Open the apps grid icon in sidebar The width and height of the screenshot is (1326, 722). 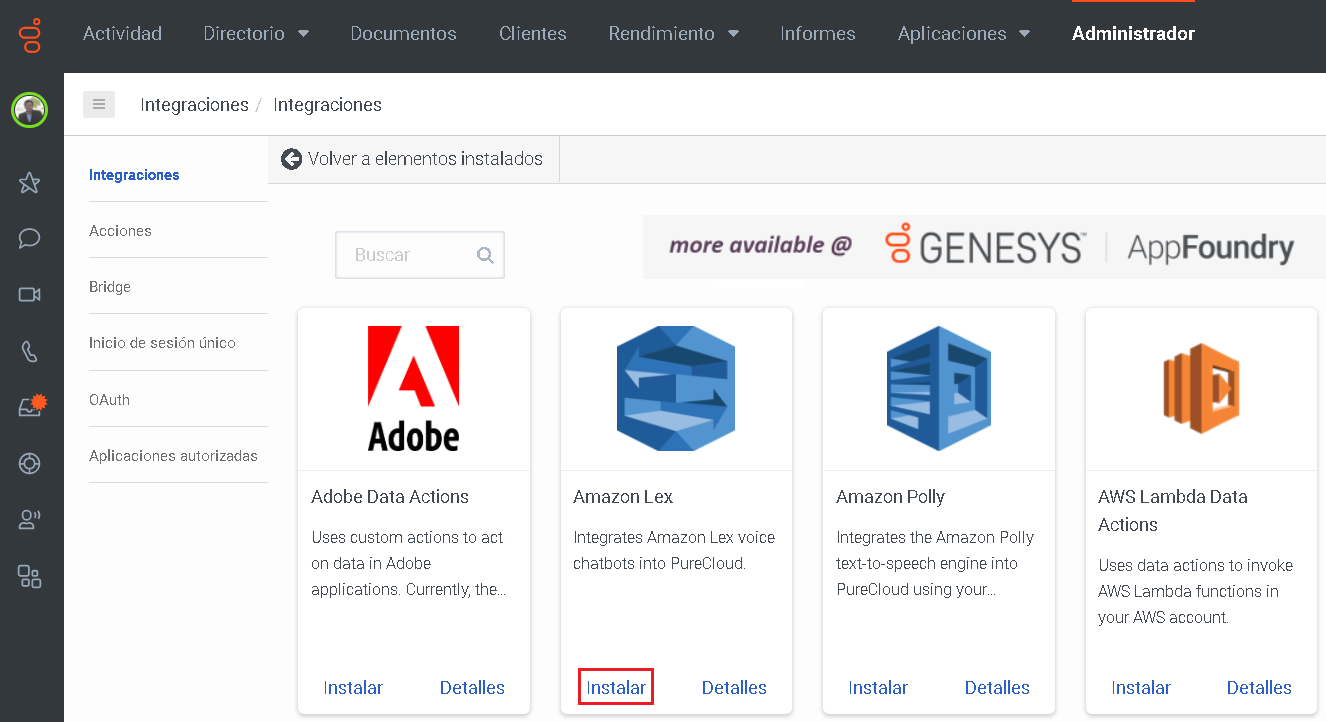point(30,576)
